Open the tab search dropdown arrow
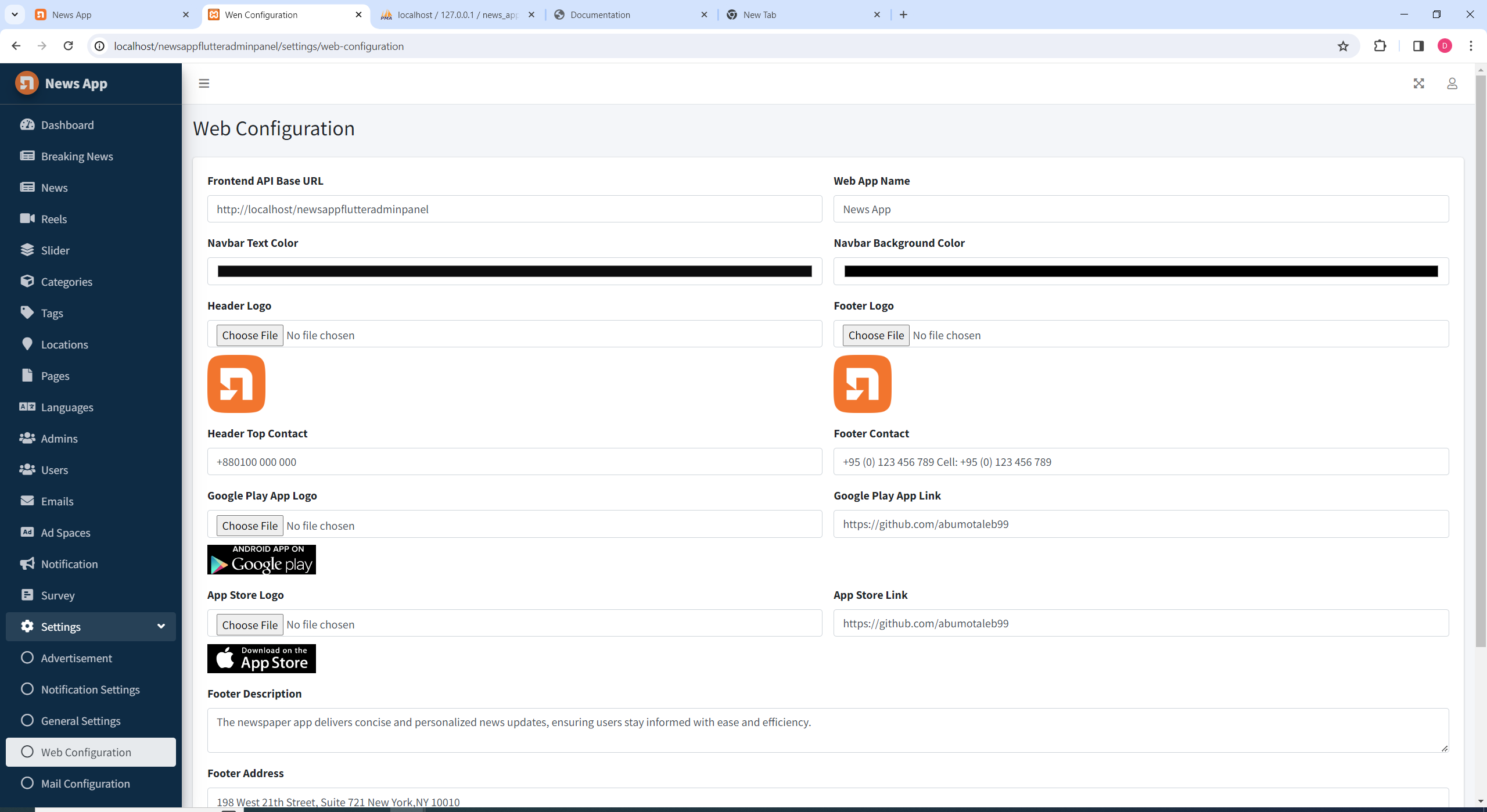 click(15, 15)
